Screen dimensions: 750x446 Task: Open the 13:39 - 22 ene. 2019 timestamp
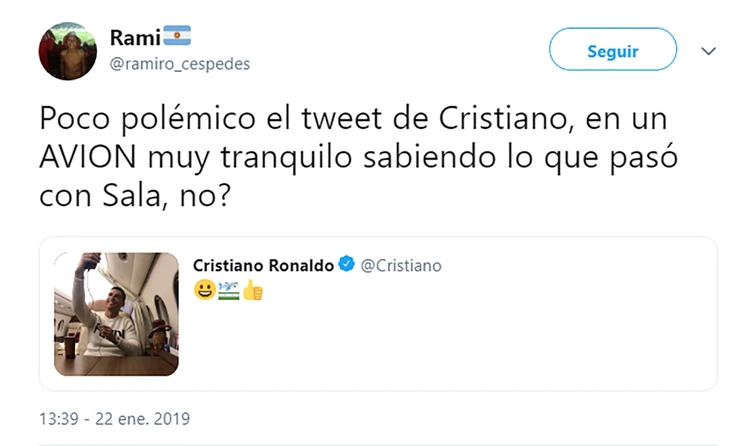[x=114, y=417]
